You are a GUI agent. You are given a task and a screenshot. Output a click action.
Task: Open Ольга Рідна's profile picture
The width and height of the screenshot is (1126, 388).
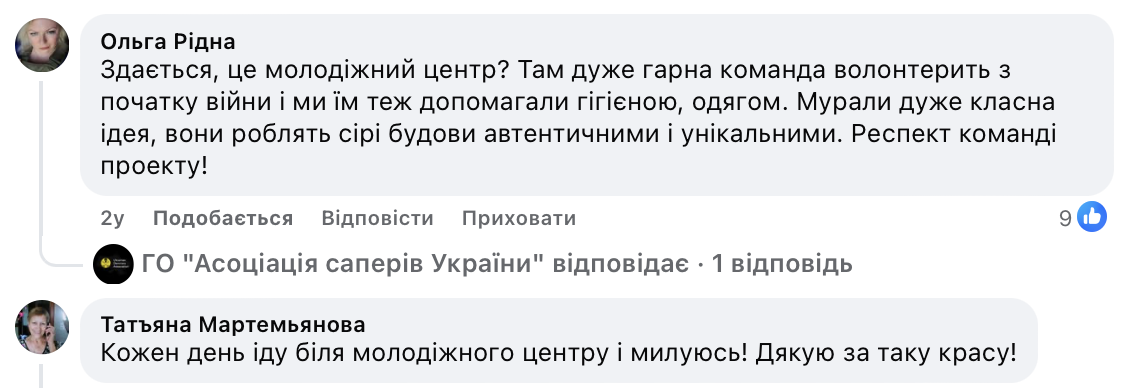tap(42, 45)
